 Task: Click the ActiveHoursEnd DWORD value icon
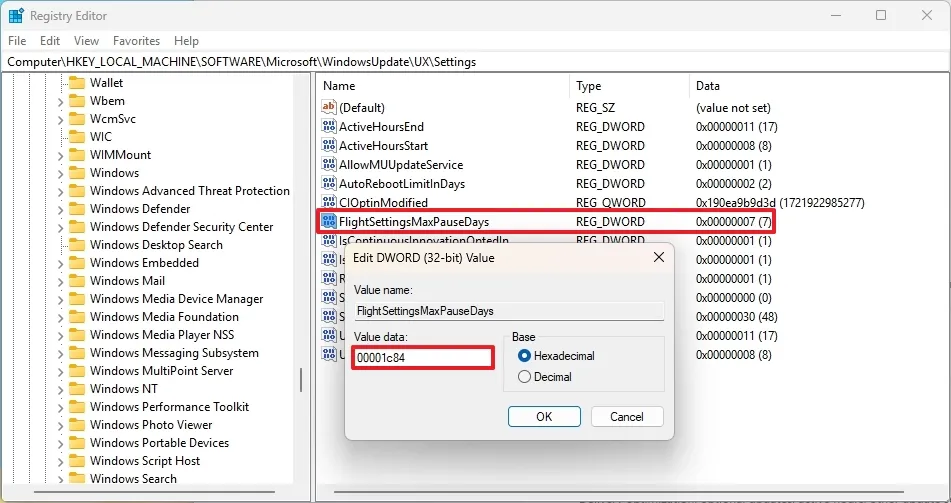[329, 127]
